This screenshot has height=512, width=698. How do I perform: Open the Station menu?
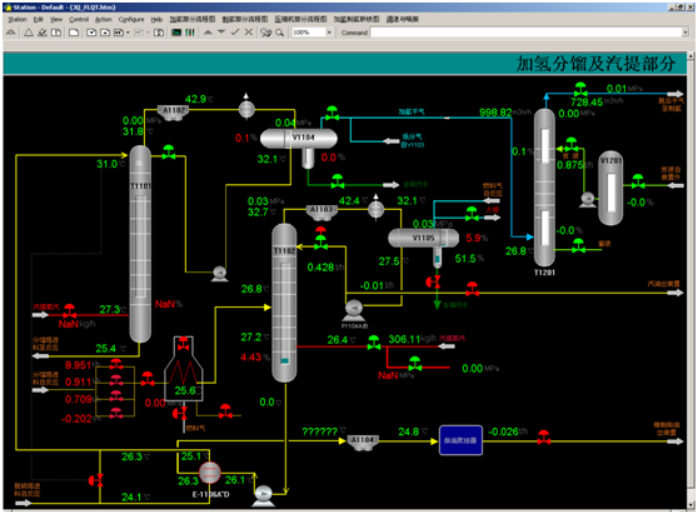[17, 19]
